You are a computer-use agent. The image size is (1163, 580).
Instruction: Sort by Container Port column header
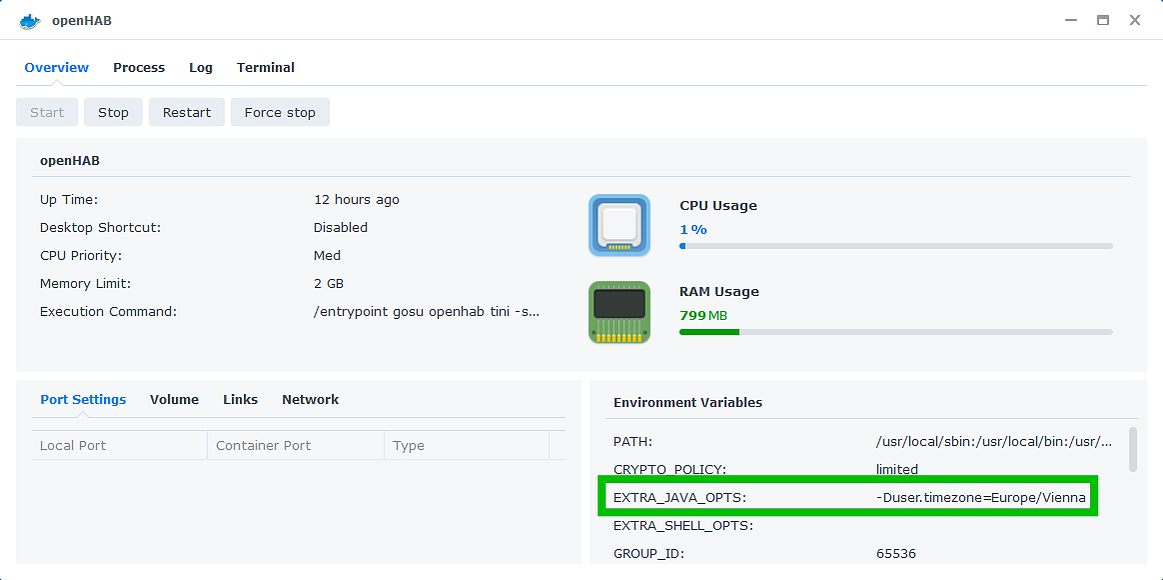coord(296,446)
